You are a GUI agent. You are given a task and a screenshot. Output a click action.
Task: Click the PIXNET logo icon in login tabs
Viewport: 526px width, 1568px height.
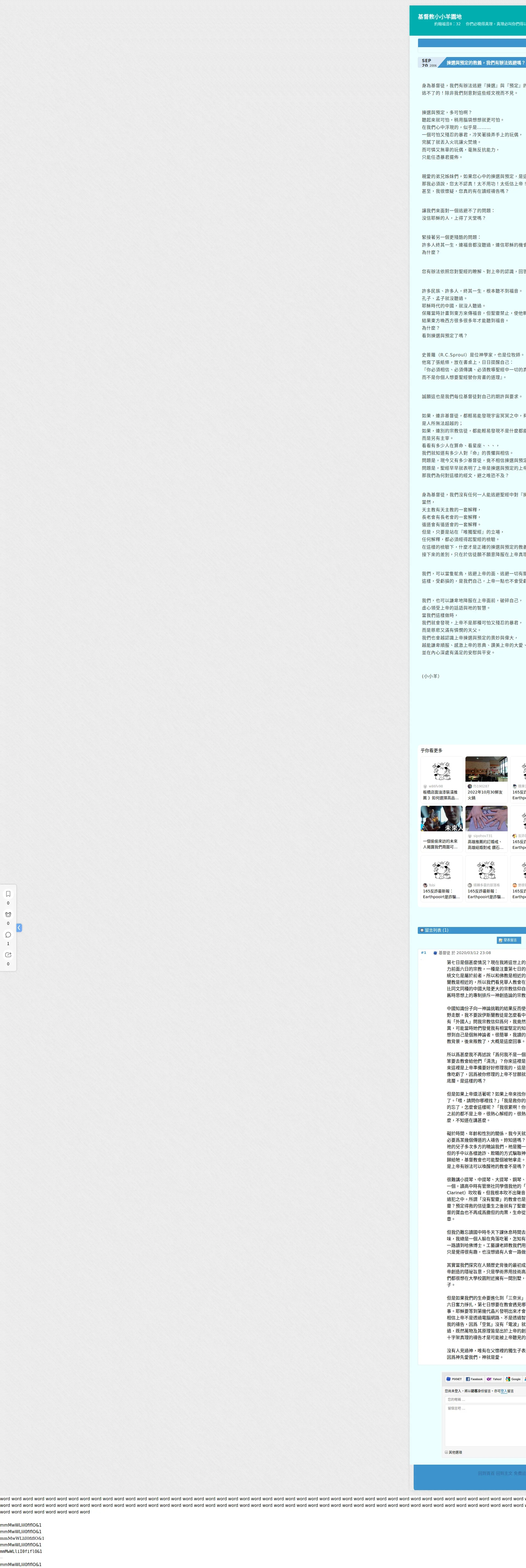(x=448, y=1379)
